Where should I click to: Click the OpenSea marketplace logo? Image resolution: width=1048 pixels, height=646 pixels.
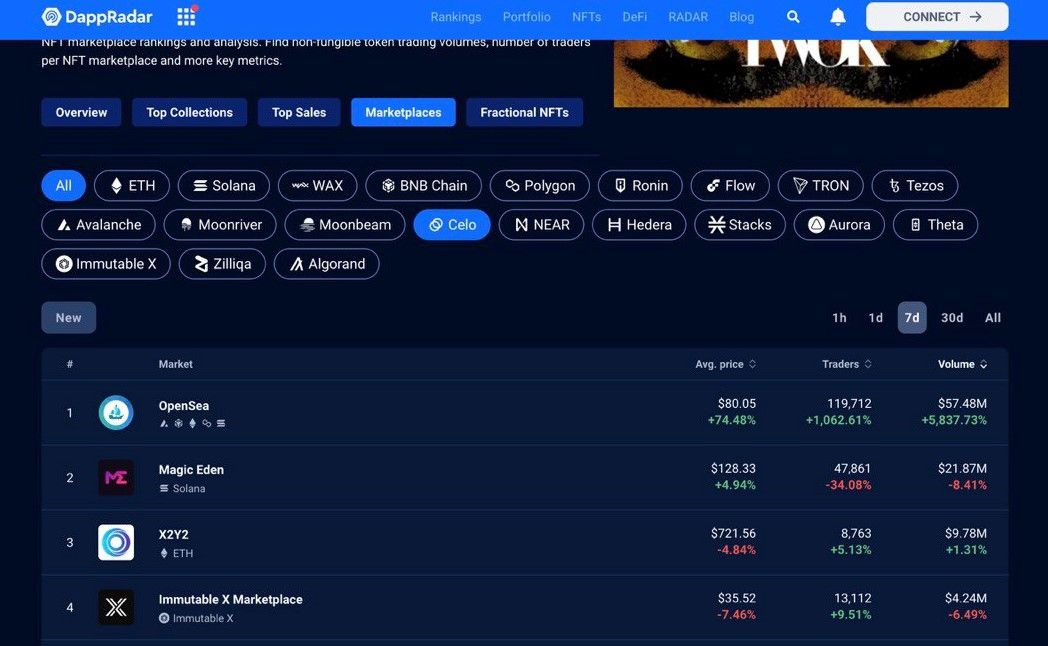pos(116,413)
